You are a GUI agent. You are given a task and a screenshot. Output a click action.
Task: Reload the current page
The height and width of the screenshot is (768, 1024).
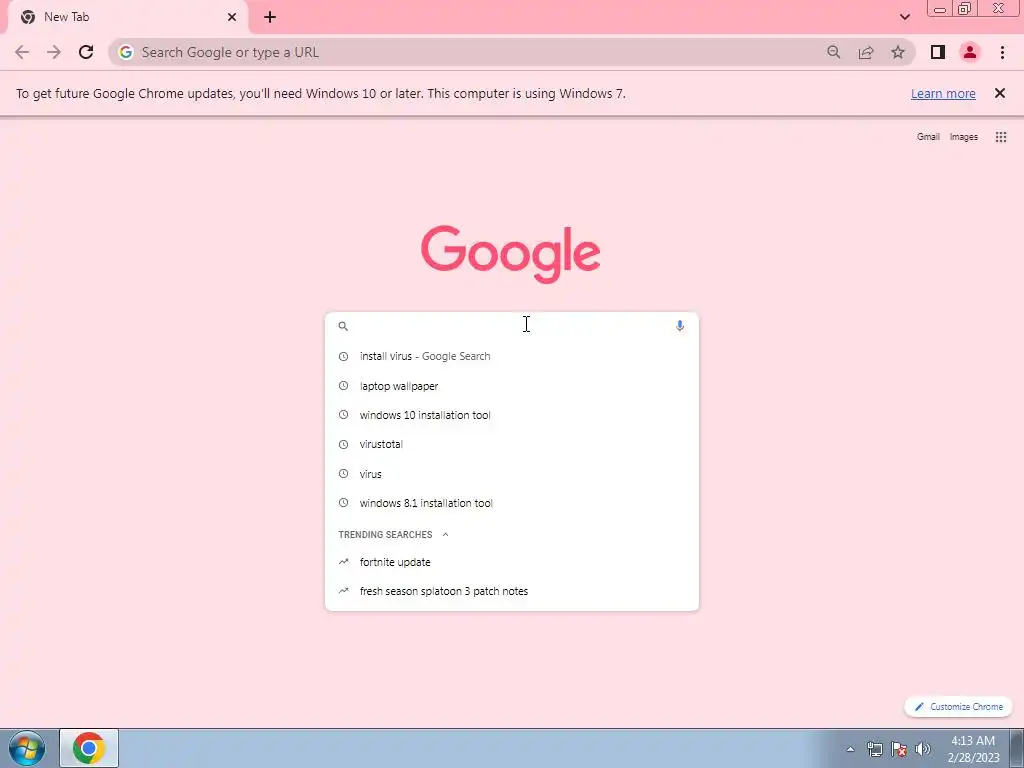pos(86,52)
